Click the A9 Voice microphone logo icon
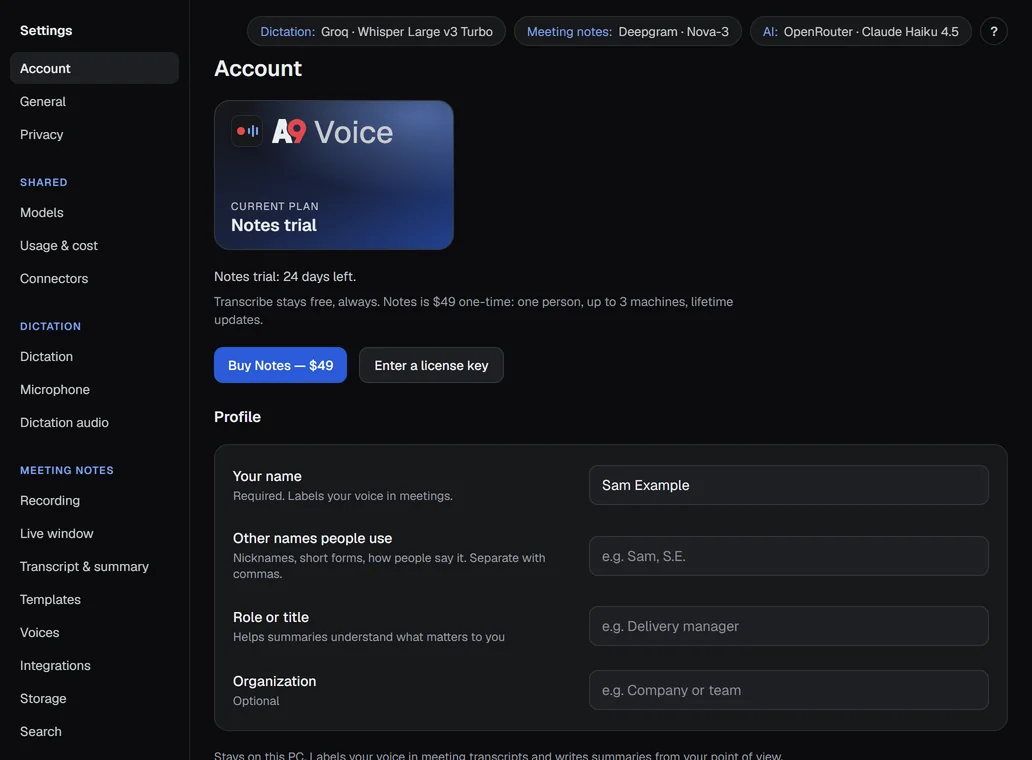 (x=247, y=131)
